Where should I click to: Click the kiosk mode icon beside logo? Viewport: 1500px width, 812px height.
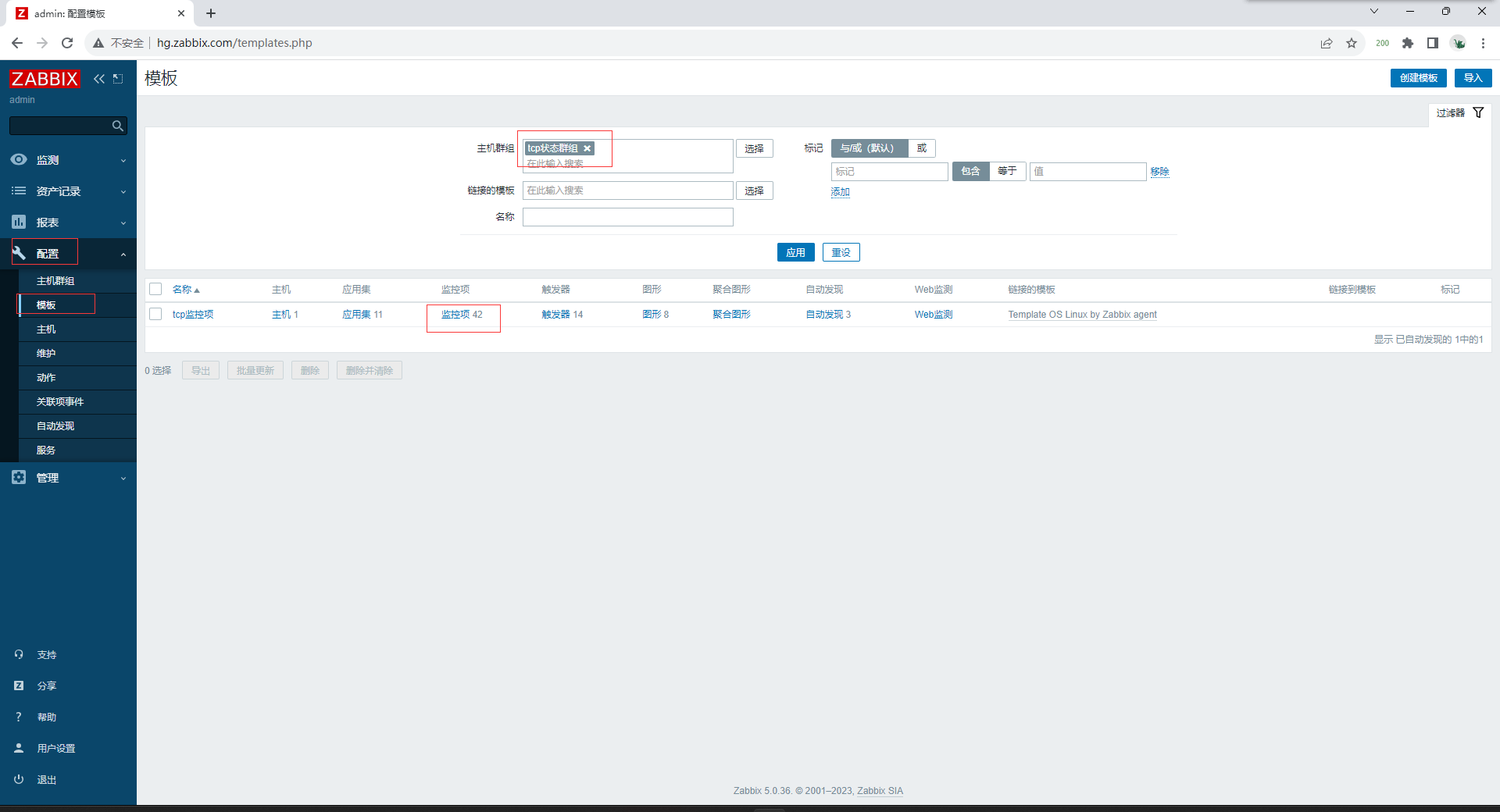118,79
